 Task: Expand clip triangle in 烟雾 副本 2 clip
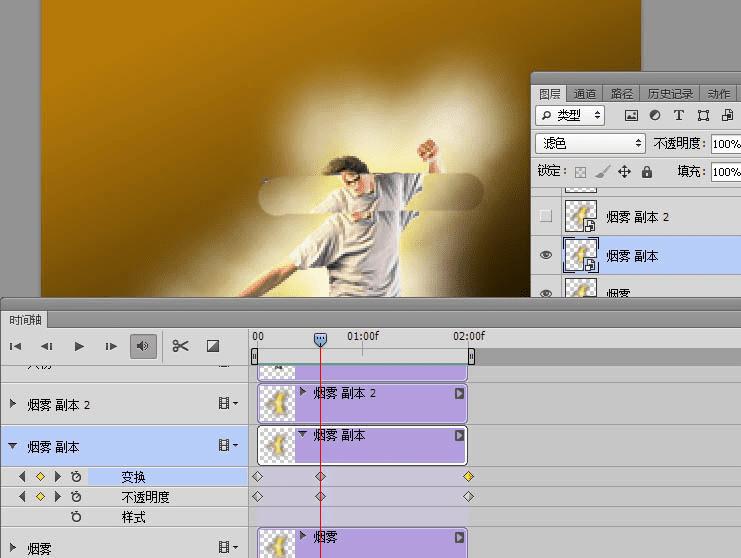[x=302, y=391]
